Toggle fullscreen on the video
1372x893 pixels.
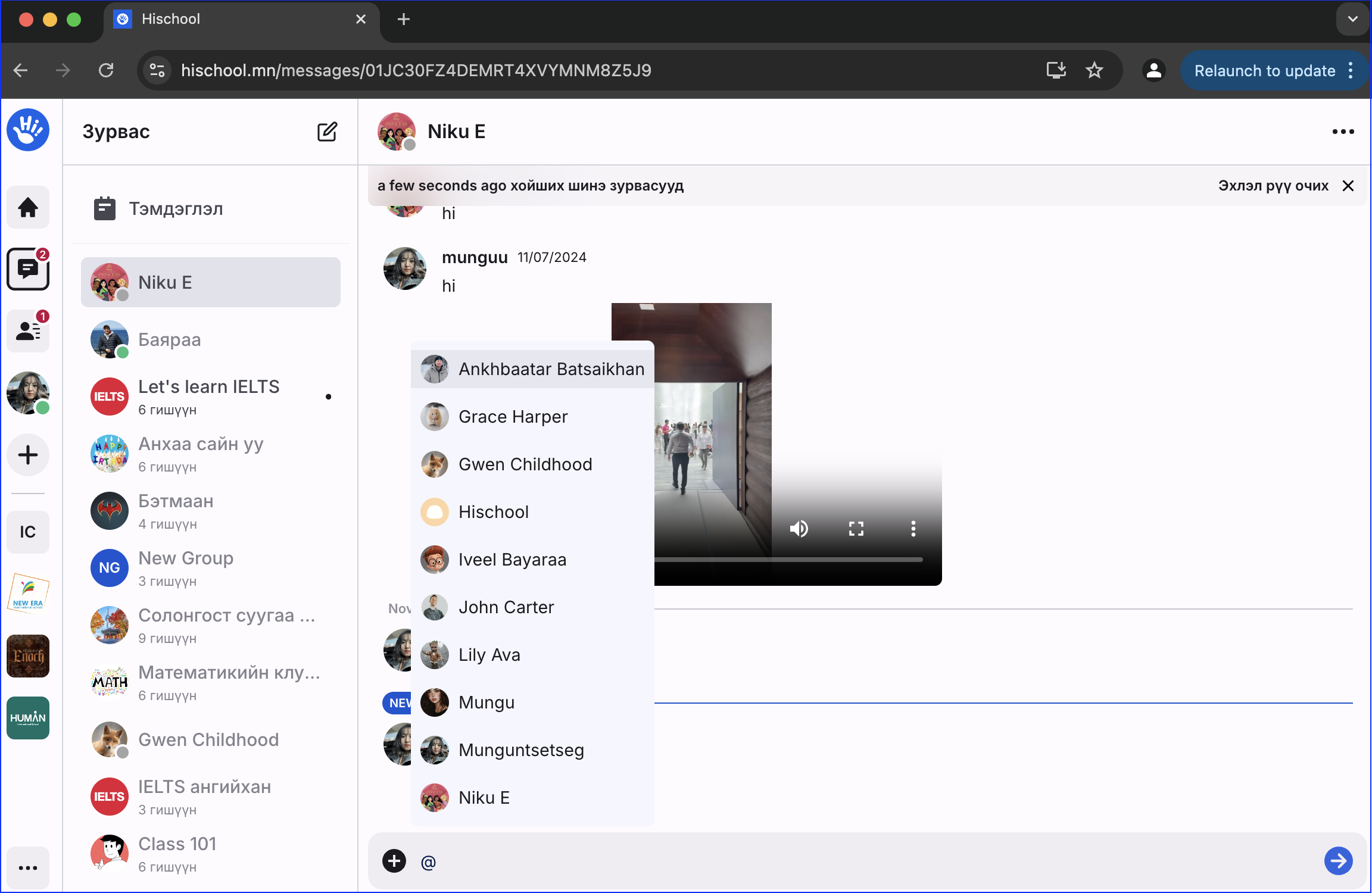point(856,529)
